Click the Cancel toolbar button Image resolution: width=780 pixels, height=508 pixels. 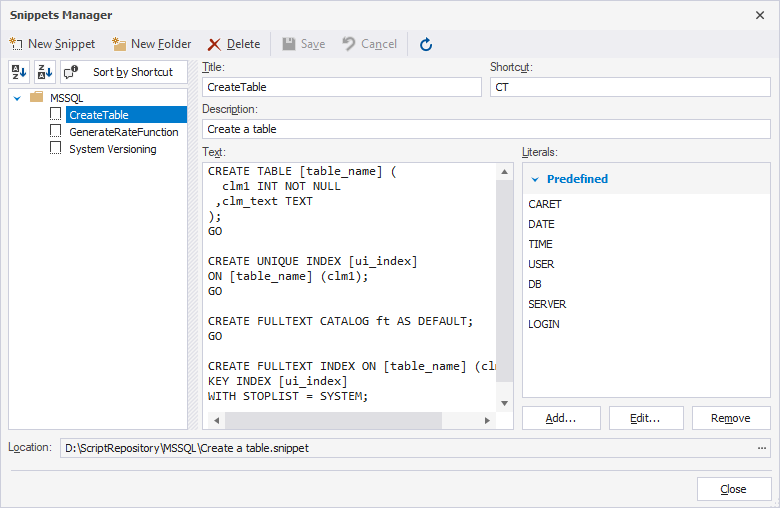(x=370, y=44)
